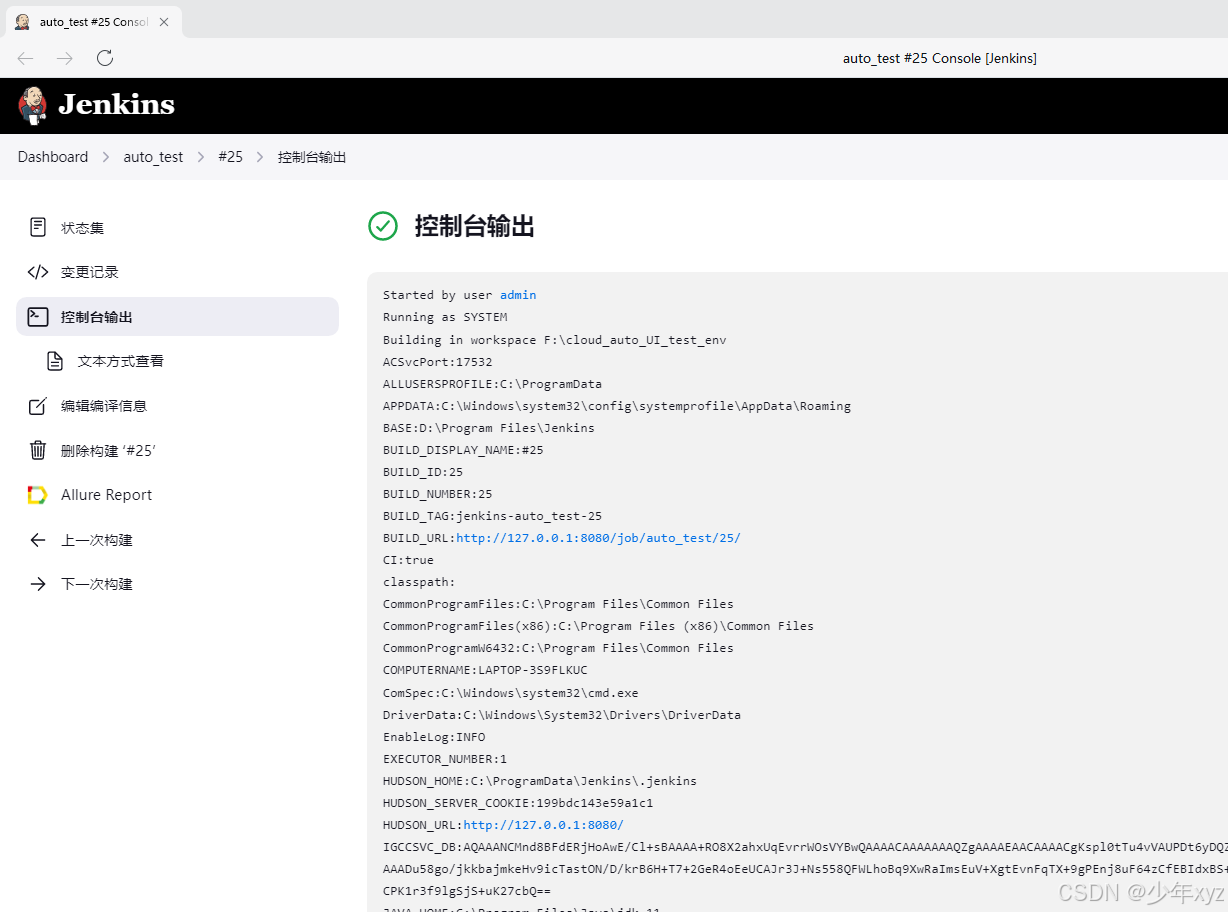Open Dashboard breadcrumb link

pyautogui.click(x=53, y=157)
